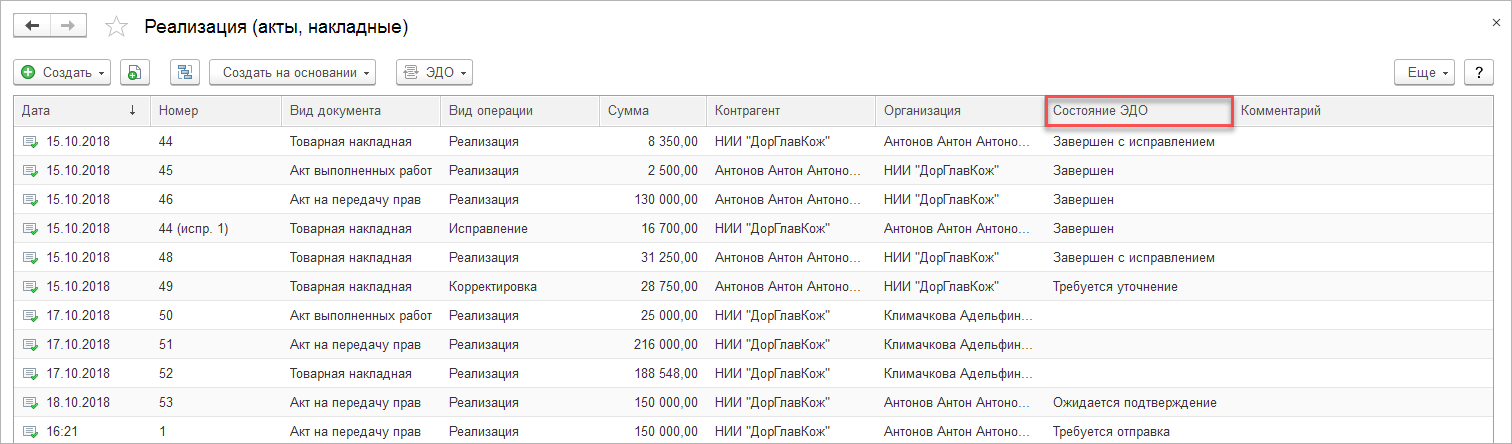
Task: Select the Контрагент column header
Action: click(x=790, y=111)
